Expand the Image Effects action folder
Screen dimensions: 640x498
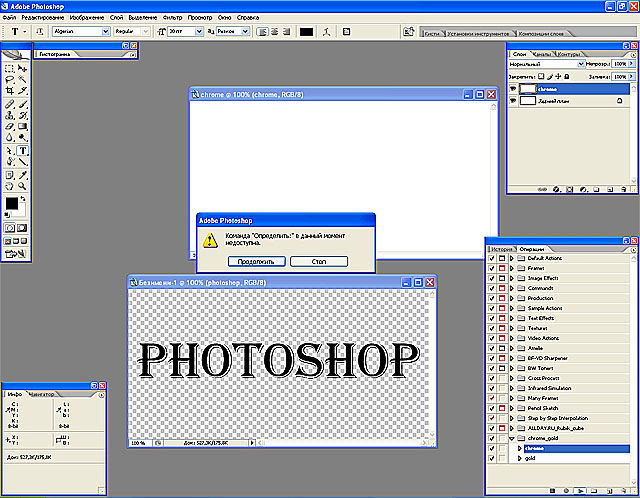(512, 278)
